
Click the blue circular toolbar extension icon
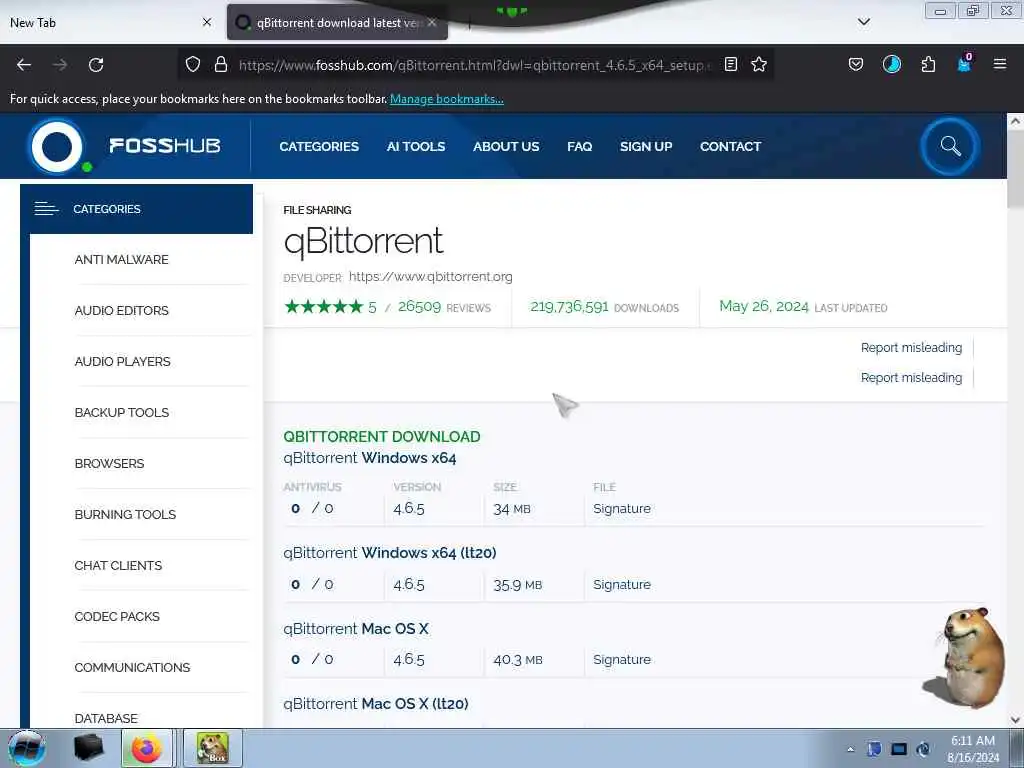[891, 64]
